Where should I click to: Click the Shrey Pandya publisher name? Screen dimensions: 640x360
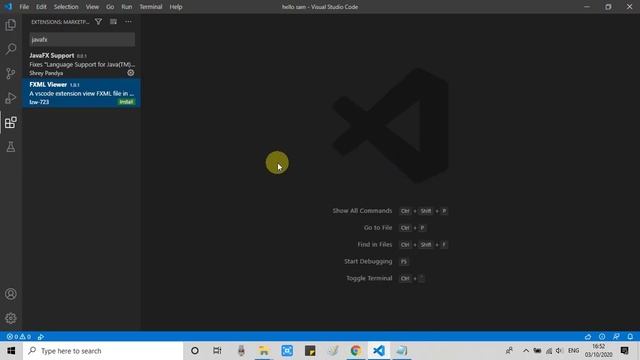pos(46,73)
